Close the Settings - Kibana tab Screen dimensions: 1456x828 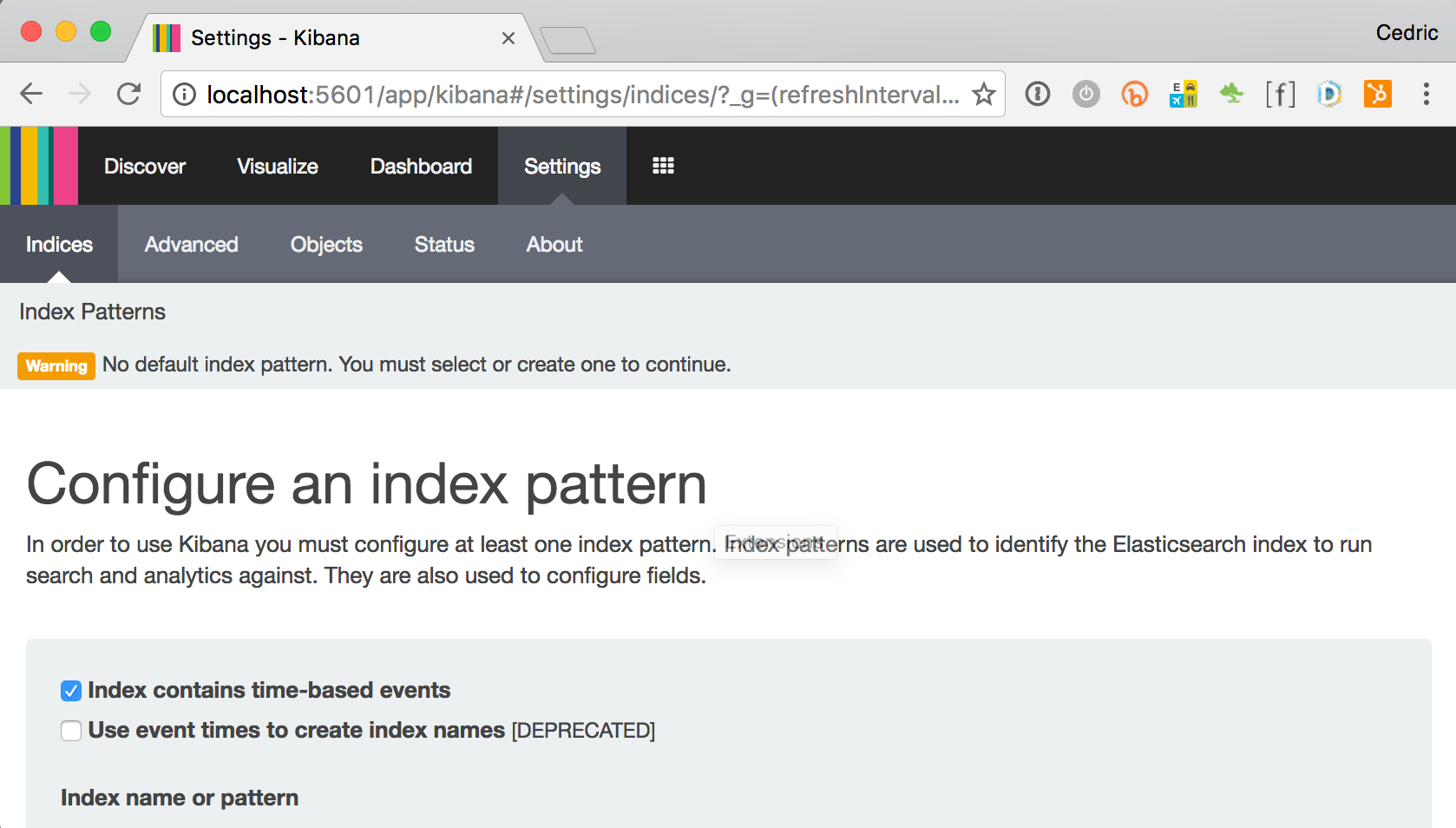(x=508, y=38)
